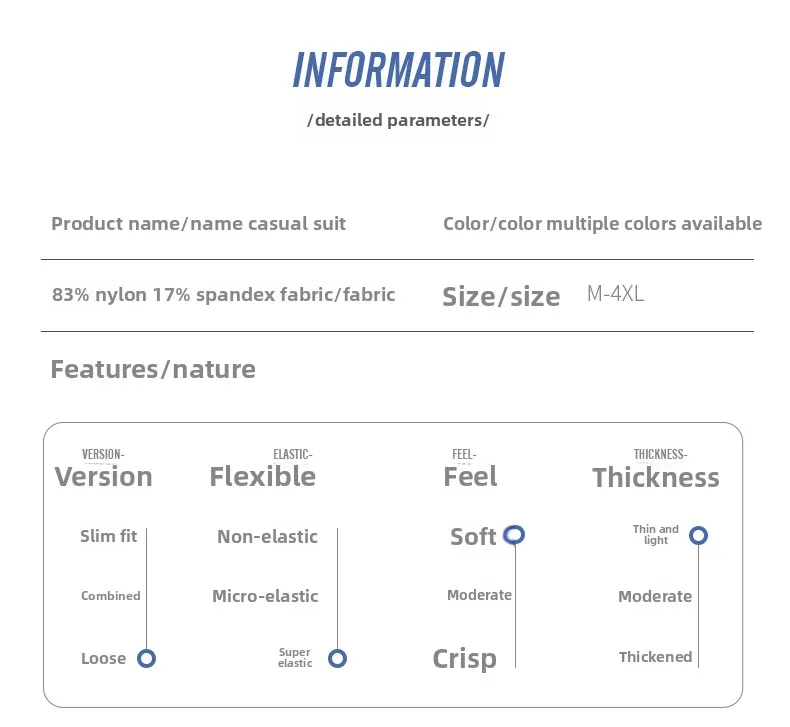Viewport: 790px width, 727px height.
Task: Select the Micro-elastic option label
Action: (x=265, y=596)
